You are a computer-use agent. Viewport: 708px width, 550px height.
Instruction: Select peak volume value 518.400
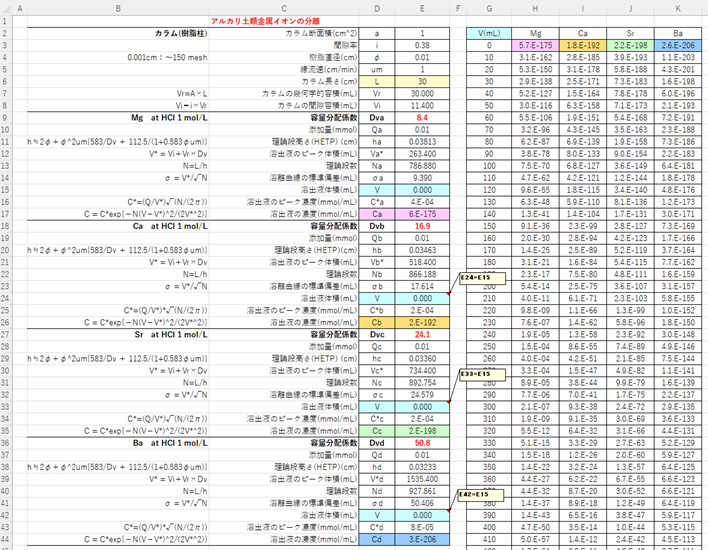422,262
